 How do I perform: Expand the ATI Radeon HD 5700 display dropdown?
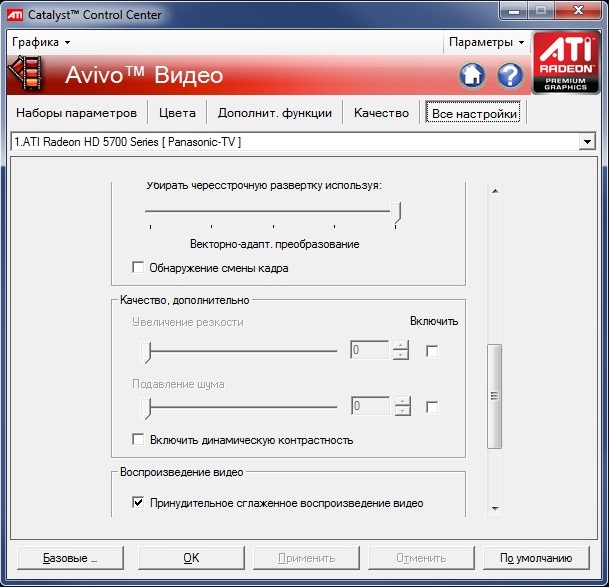point(587,142)
